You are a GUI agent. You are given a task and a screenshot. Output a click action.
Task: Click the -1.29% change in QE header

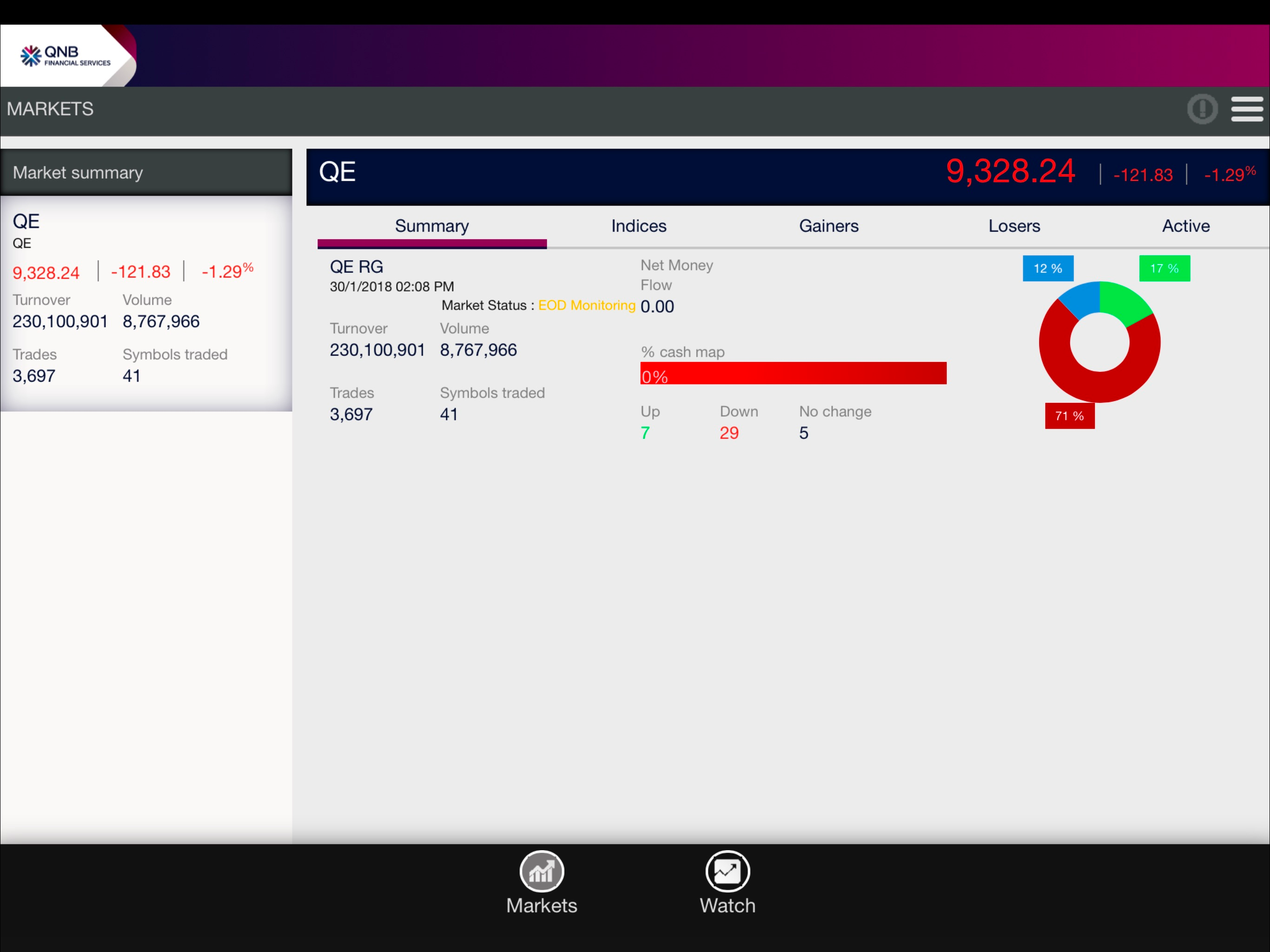tap(1230, 174)
